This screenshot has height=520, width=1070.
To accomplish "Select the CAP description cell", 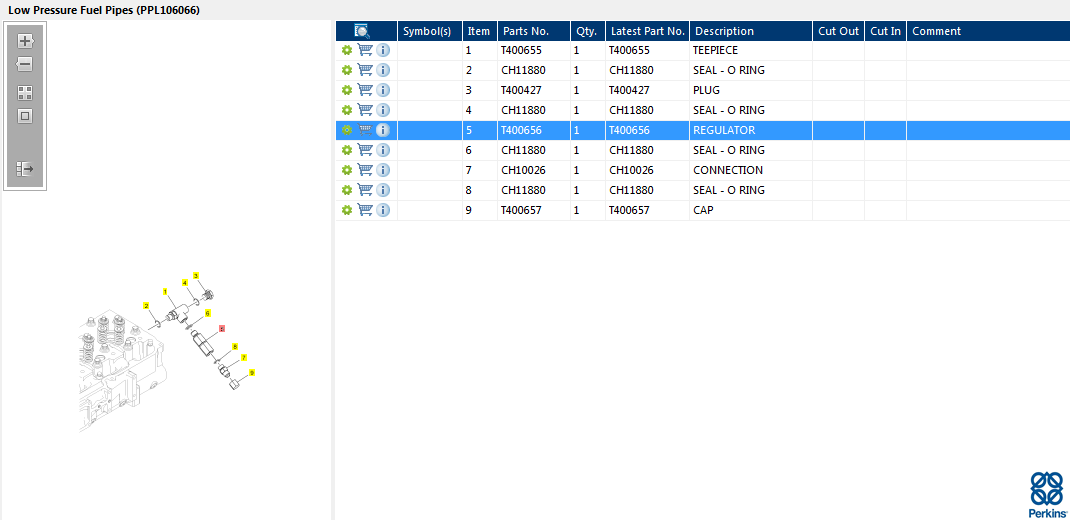I will click(x=751, y=210).
